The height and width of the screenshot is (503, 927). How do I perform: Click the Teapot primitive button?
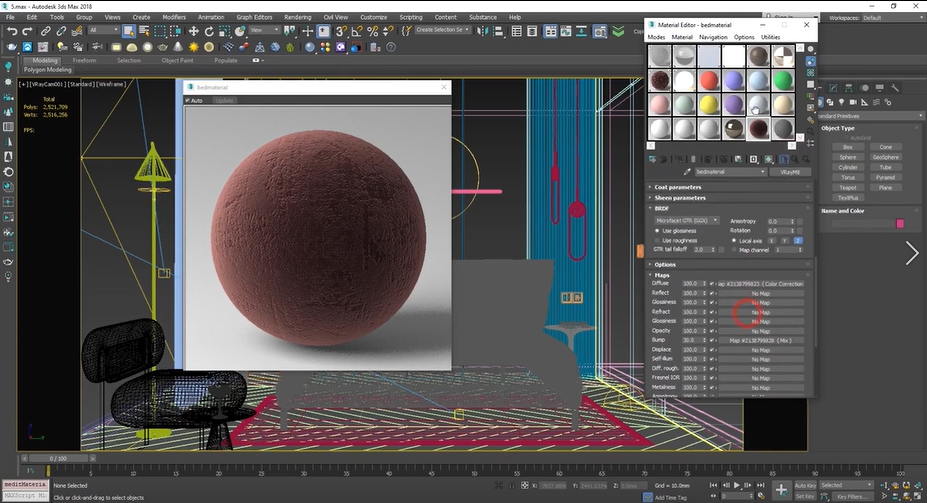click(847, 187)
